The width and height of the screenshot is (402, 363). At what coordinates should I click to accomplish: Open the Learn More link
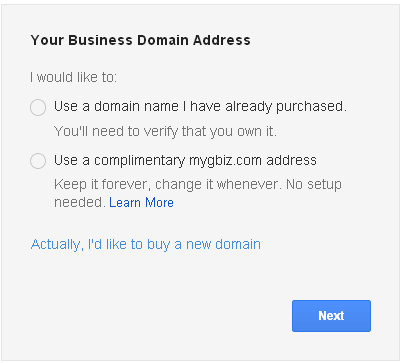141,202
